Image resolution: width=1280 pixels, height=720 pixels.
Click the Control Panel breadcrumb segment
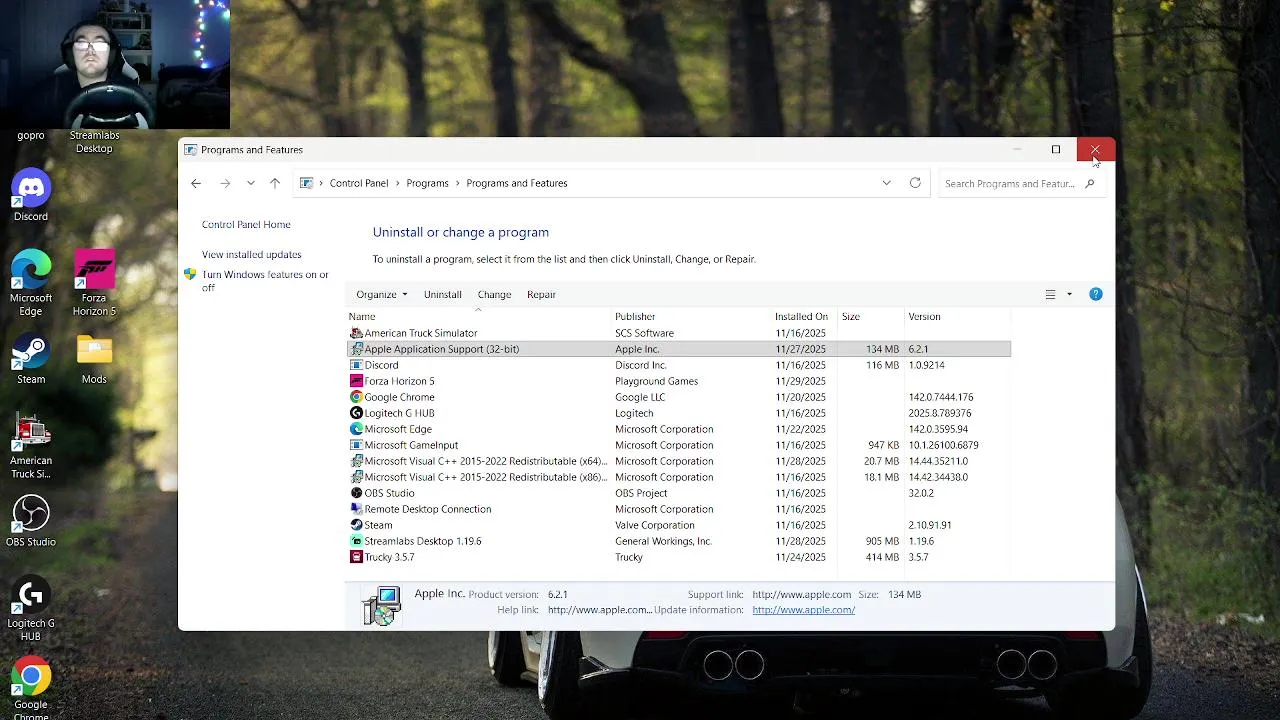[359, 183]
